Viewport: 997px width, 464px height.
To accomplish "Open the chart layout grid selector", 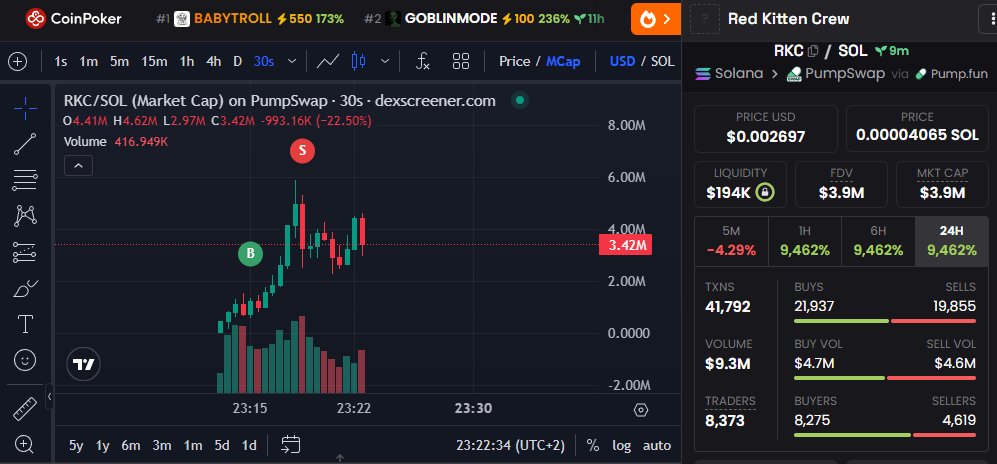I will [x=461, y=62].
